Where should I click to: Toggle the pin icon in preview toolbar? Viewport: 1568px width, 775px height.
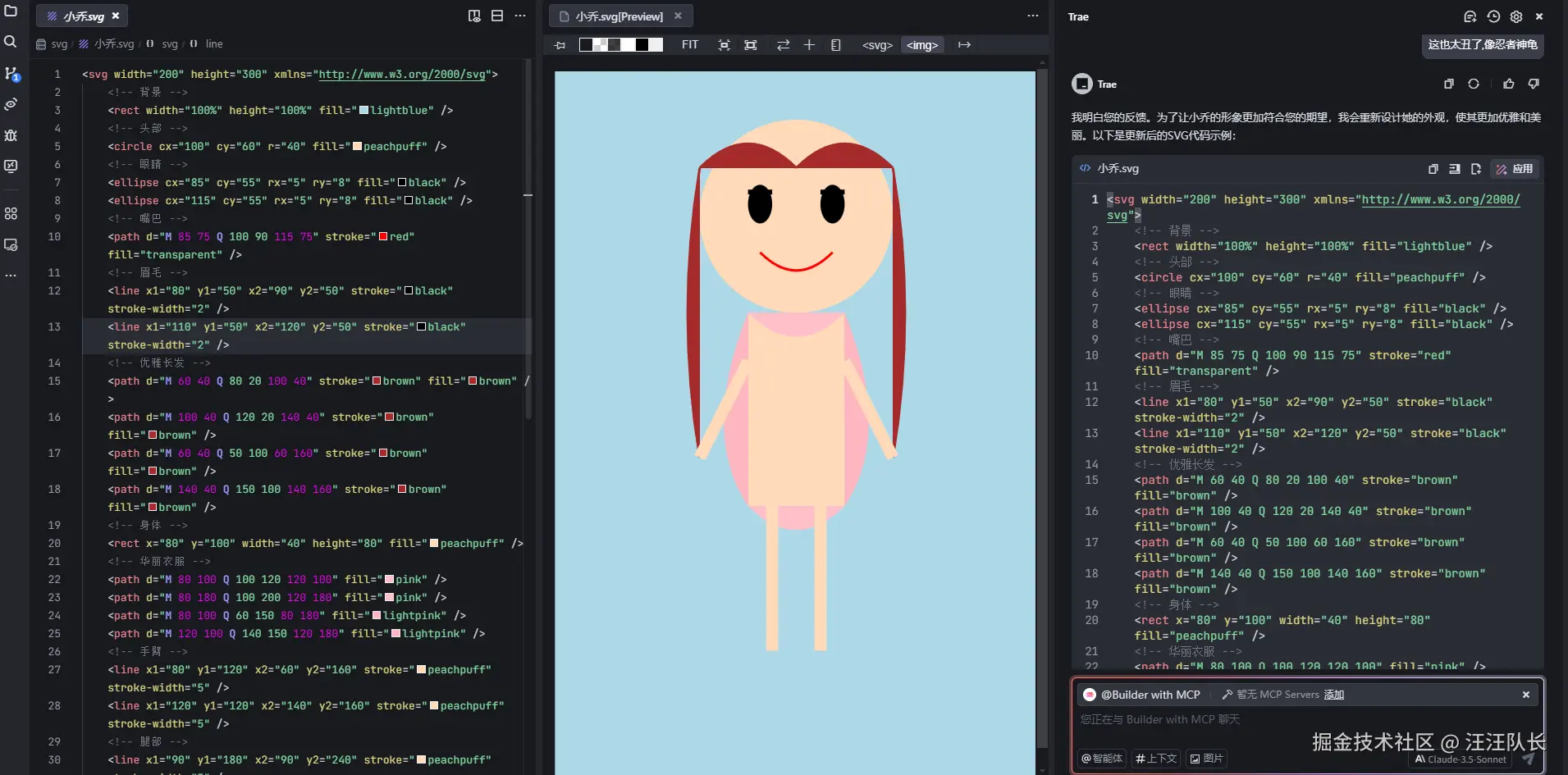click(x=560, y=45)
